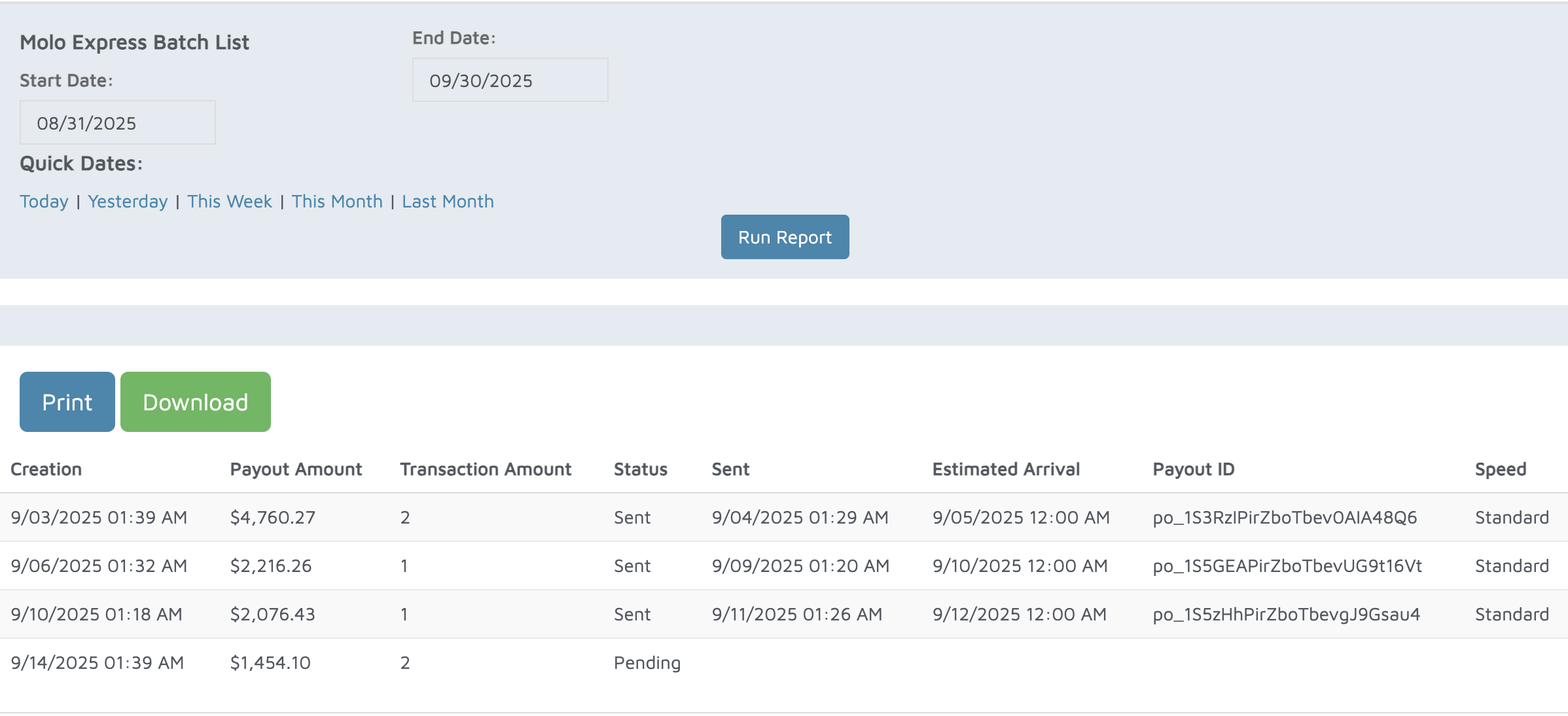
Task: Click the Transaction Amount column header
Action: 486,469
